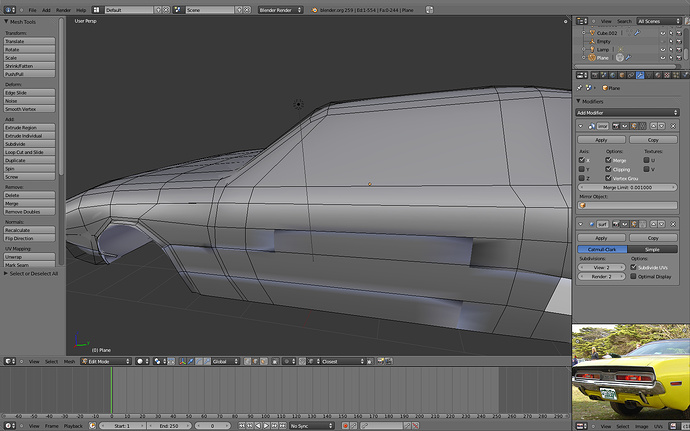690x431 pixels.
Task: Open the Render menu
Action: point(63,10)
